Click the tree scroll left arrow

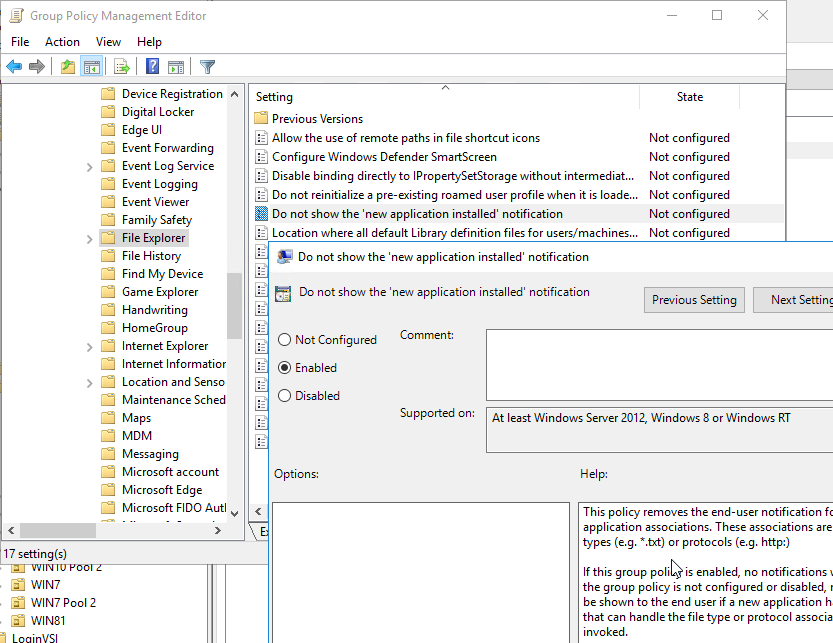coord(11,530)
